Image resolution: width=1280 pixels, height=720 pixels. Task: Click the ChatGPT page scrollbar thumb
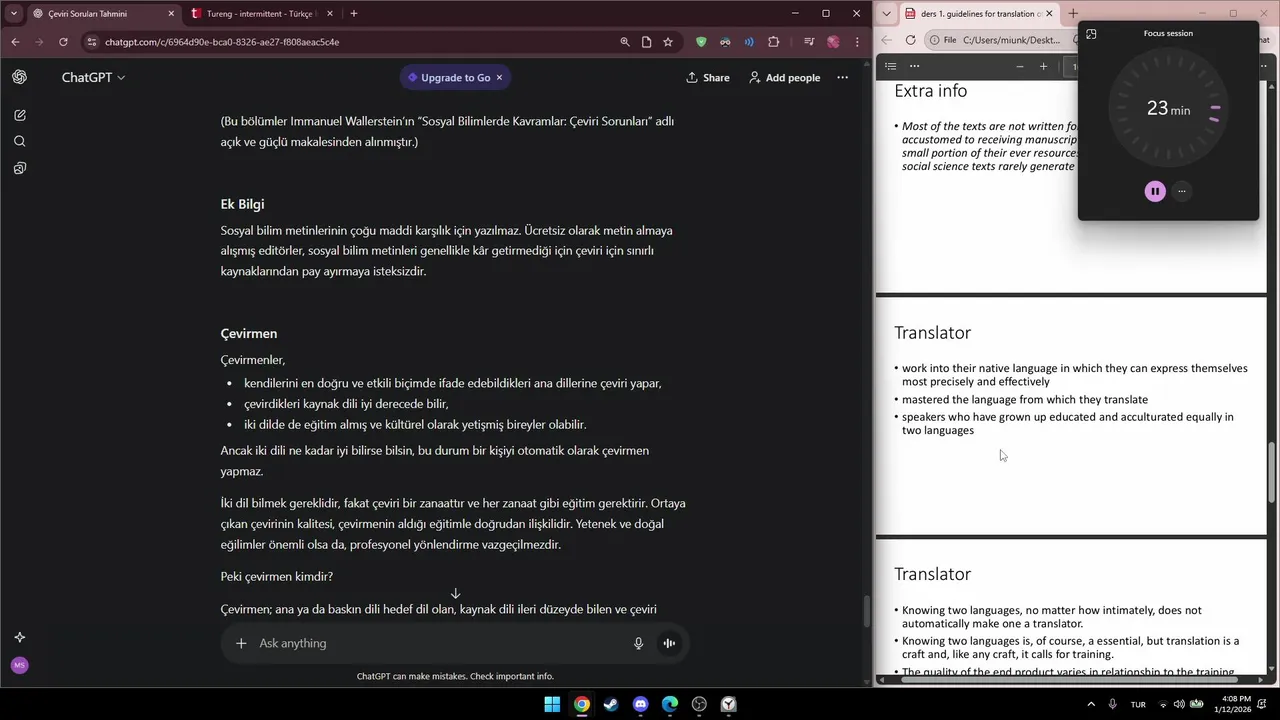coord(867,610)
